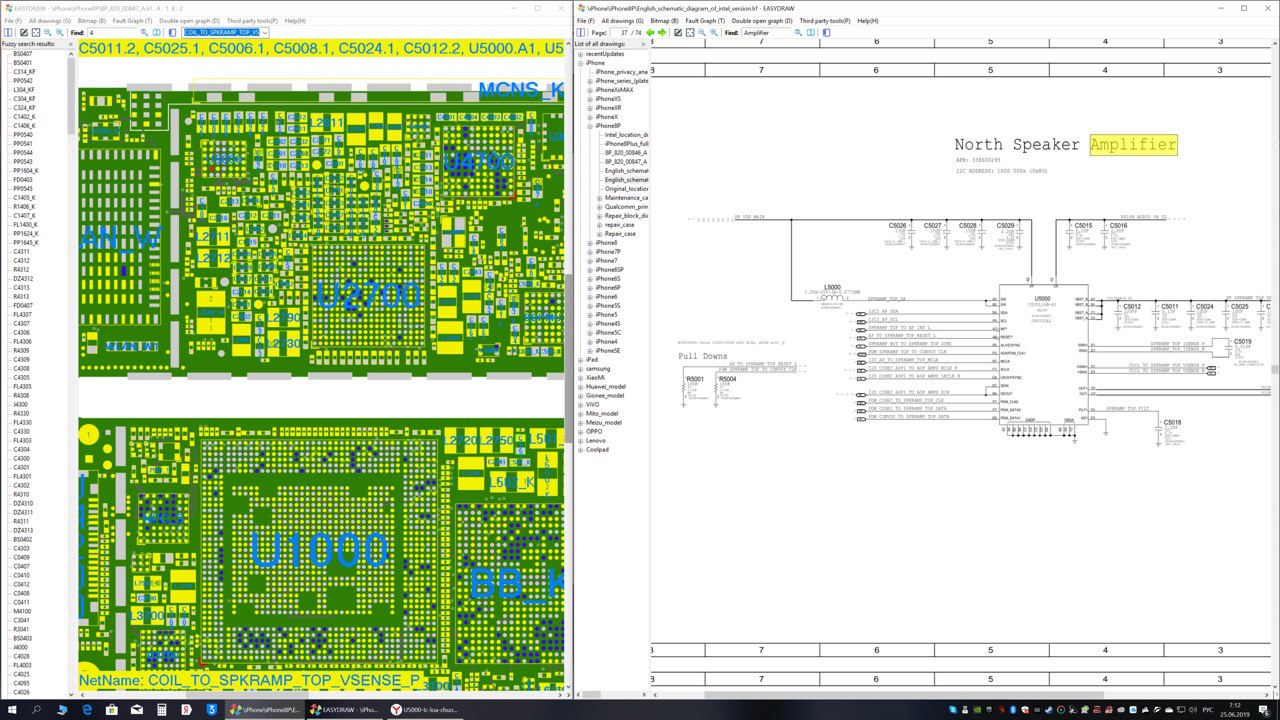Click the open-book icon in left window toolbar
This screenshot has height=720, width=1280.
click(158, 33)
